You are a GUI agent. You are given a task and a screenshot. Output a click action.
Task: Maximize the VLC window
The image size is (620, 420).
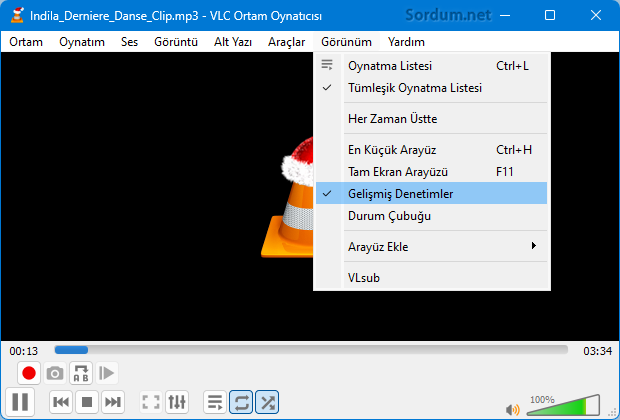[550, 15]
